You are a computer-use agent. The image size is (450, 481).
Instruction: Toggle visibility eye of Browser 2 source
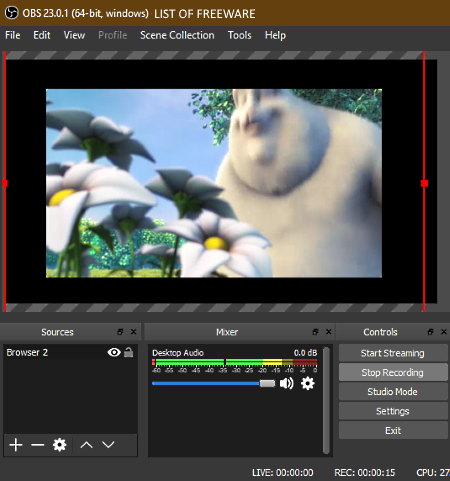(x=114, y=352)
